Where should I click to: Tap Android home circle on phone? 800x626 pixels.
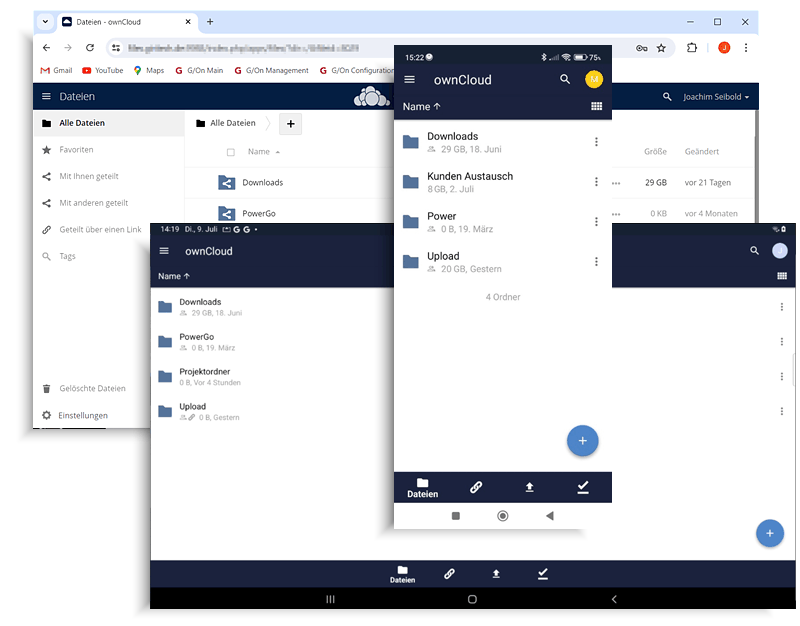[x=503, y=516]
